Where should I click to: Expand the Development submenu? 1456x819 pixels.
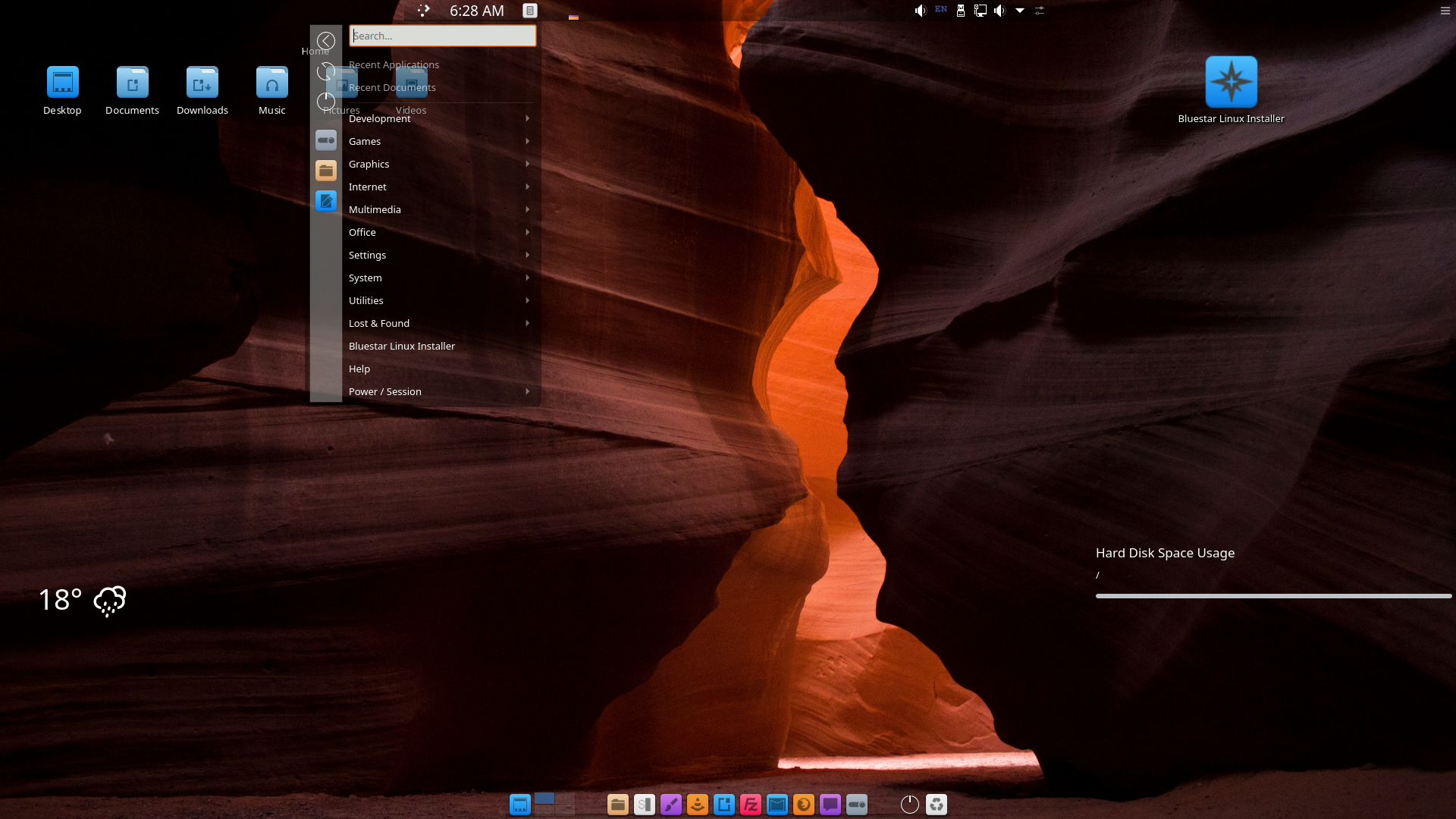(440, 118)
